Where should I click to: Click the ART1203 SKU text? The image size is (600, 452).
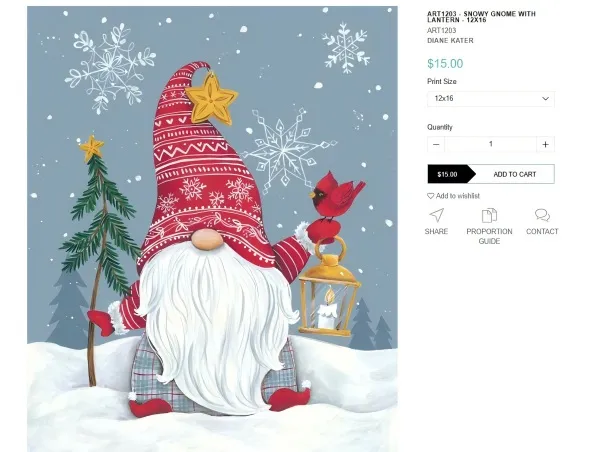[442, 31]
